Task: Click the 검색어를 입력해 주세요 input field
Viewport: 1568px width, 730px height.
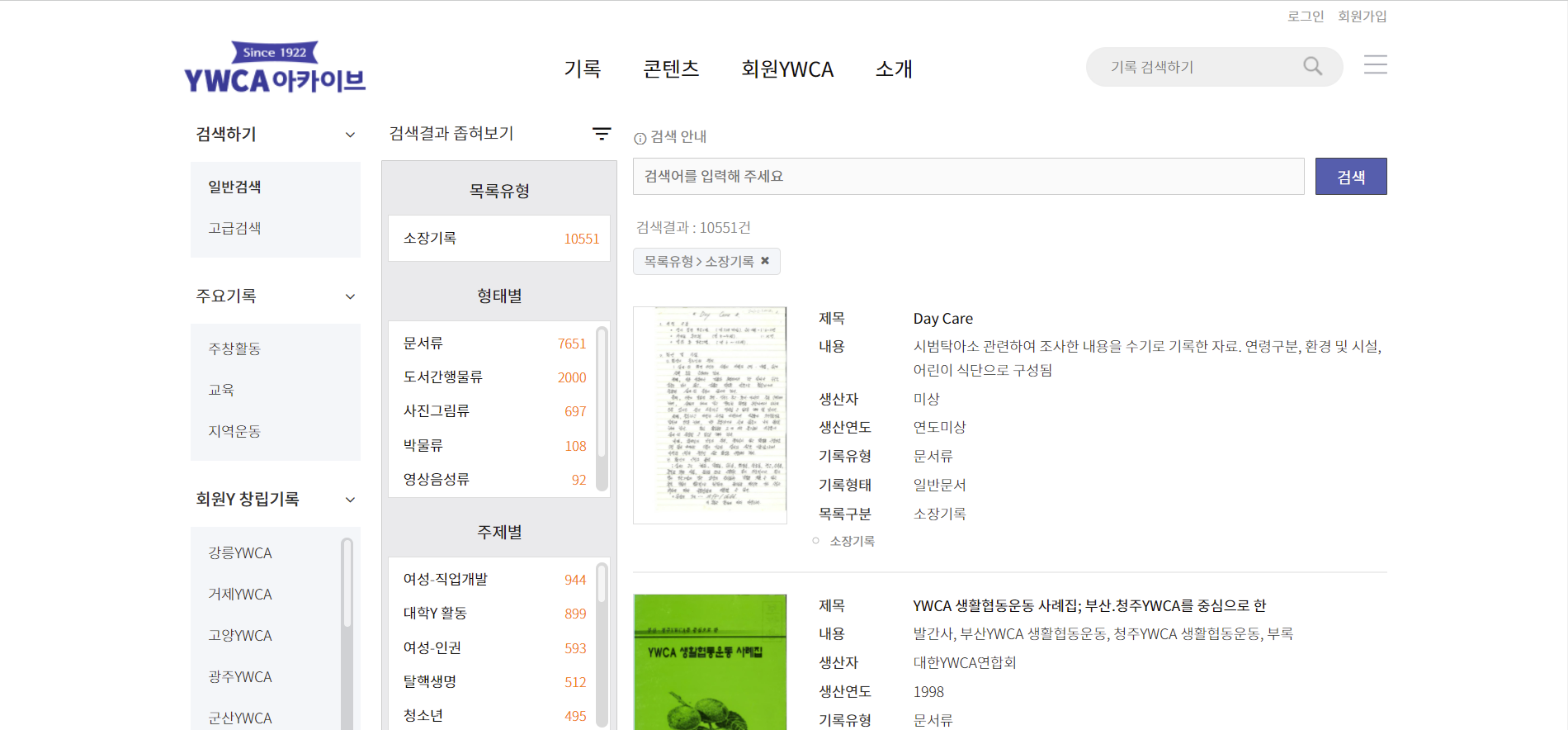Action: click(x=967, y=177)
